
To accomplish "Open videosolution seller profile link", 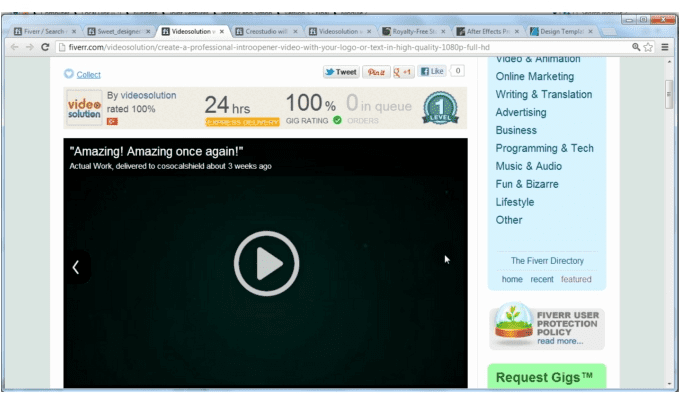I will (x=148, y=95).
